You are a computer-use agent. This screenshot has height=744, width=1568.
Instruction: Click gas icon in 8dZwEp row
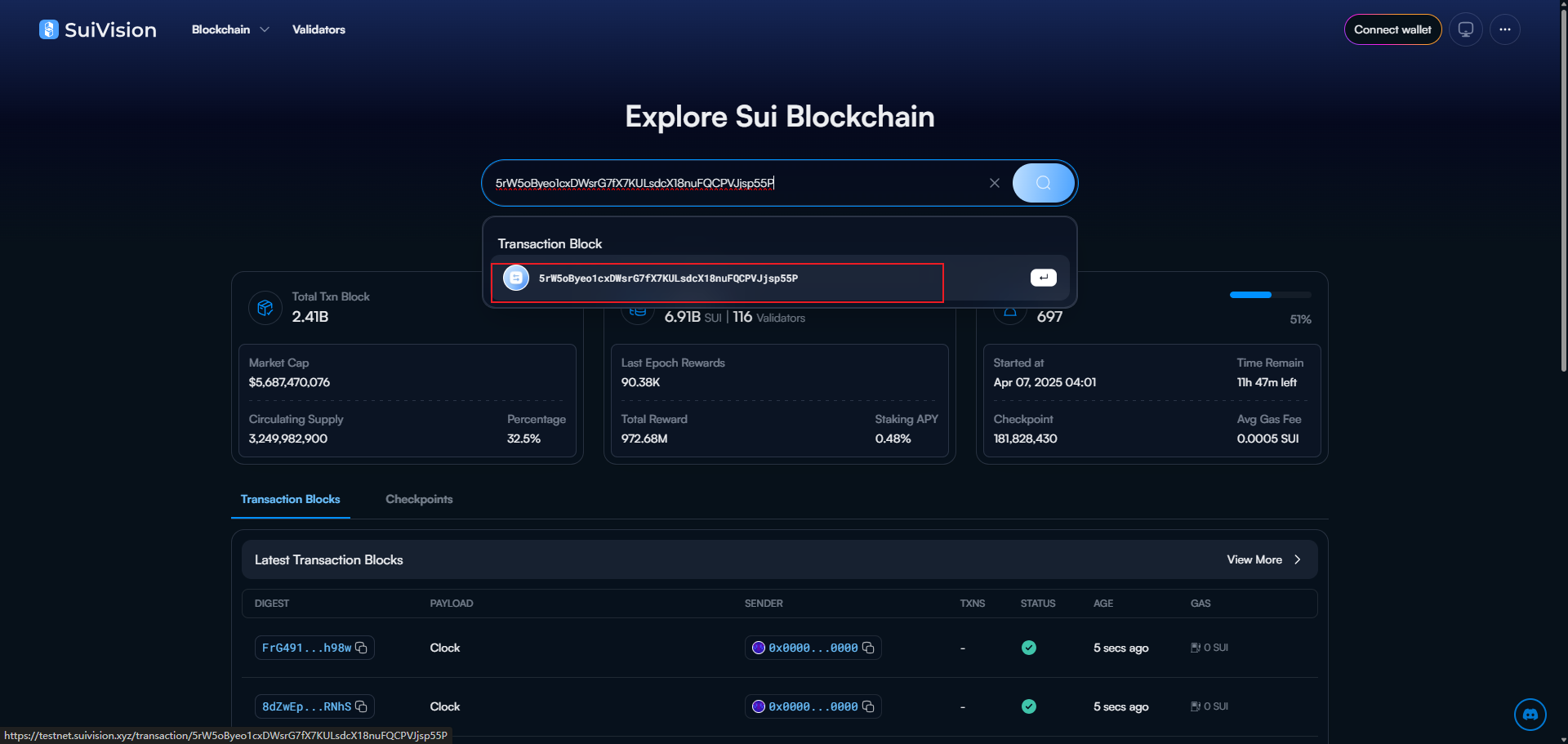[1196, 706]
